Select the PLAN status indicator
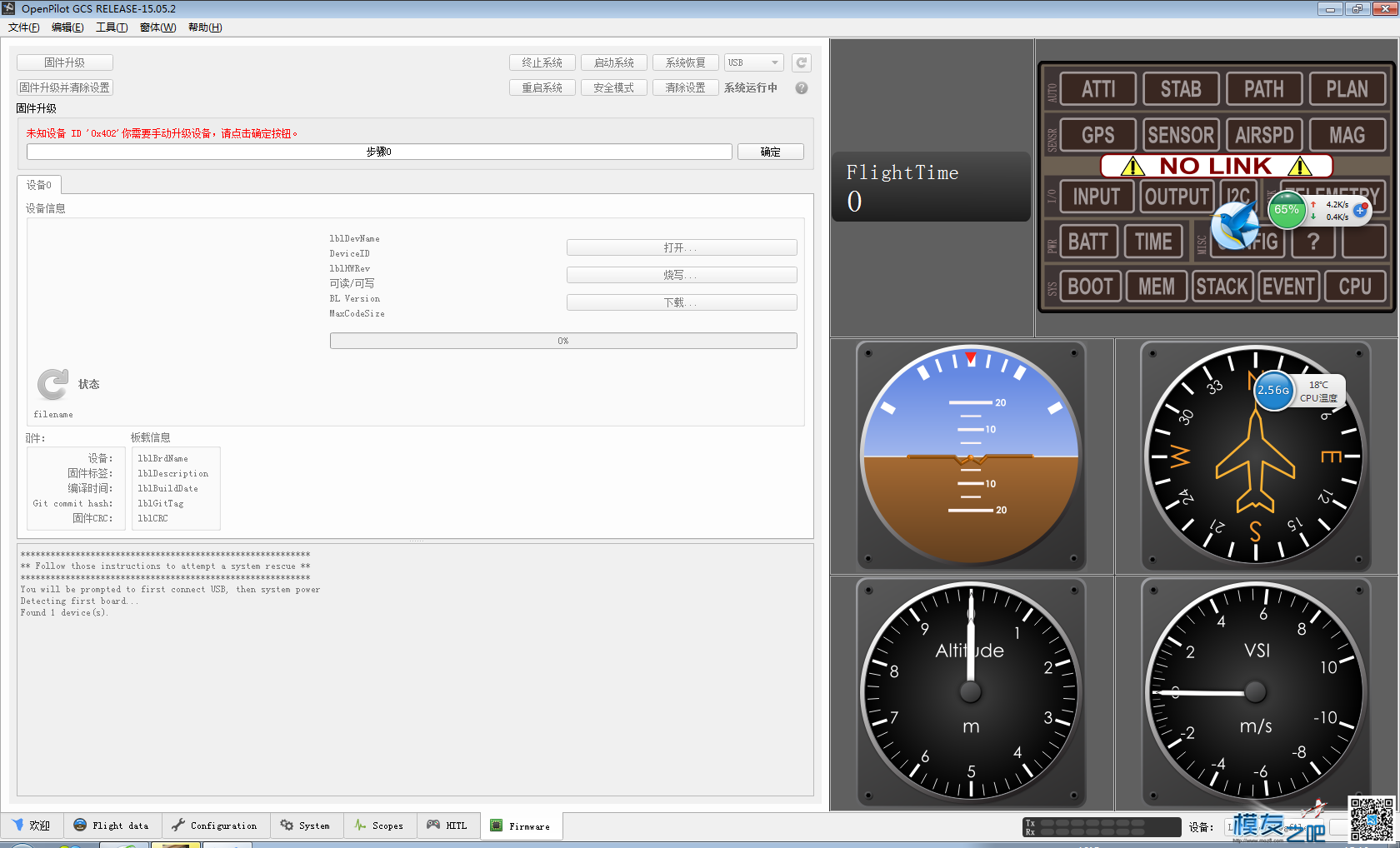Screen dimensions: 1400x848 1347,89
